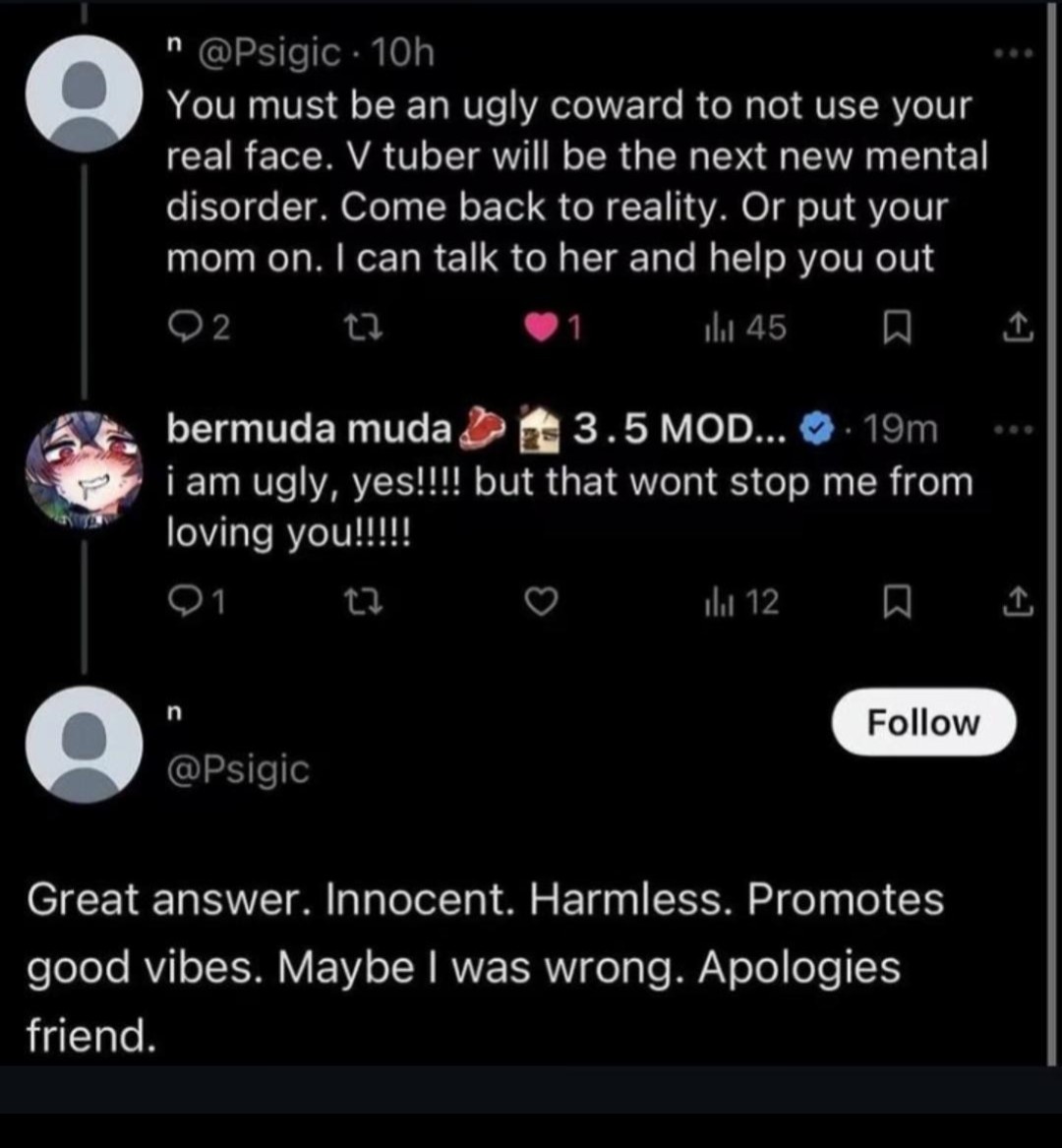Image resolution: width=1062 pixels, height=1148 pixels.
Task: Unlike the tweet with 1 like
Action: [x=543, y=329]
